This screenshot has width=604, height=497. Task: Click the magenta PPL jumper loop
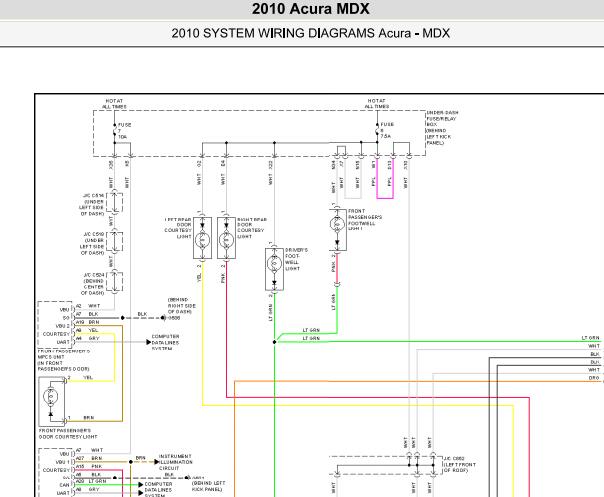[x=385, y=179]
